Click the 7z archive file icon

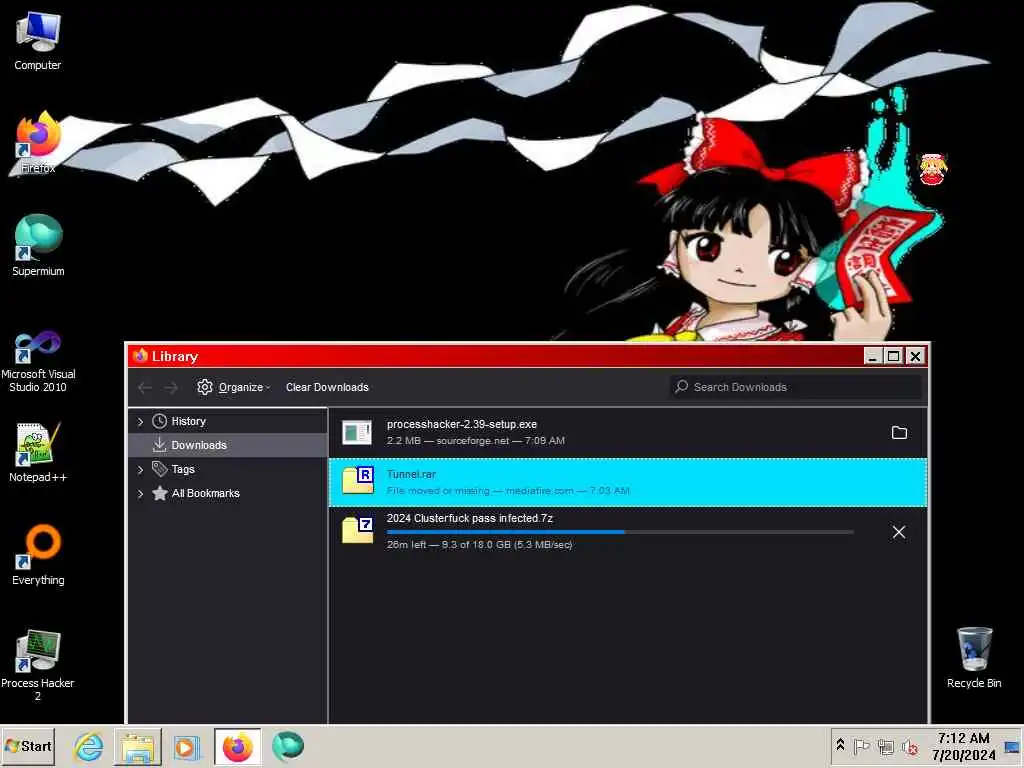pos(357,529)
